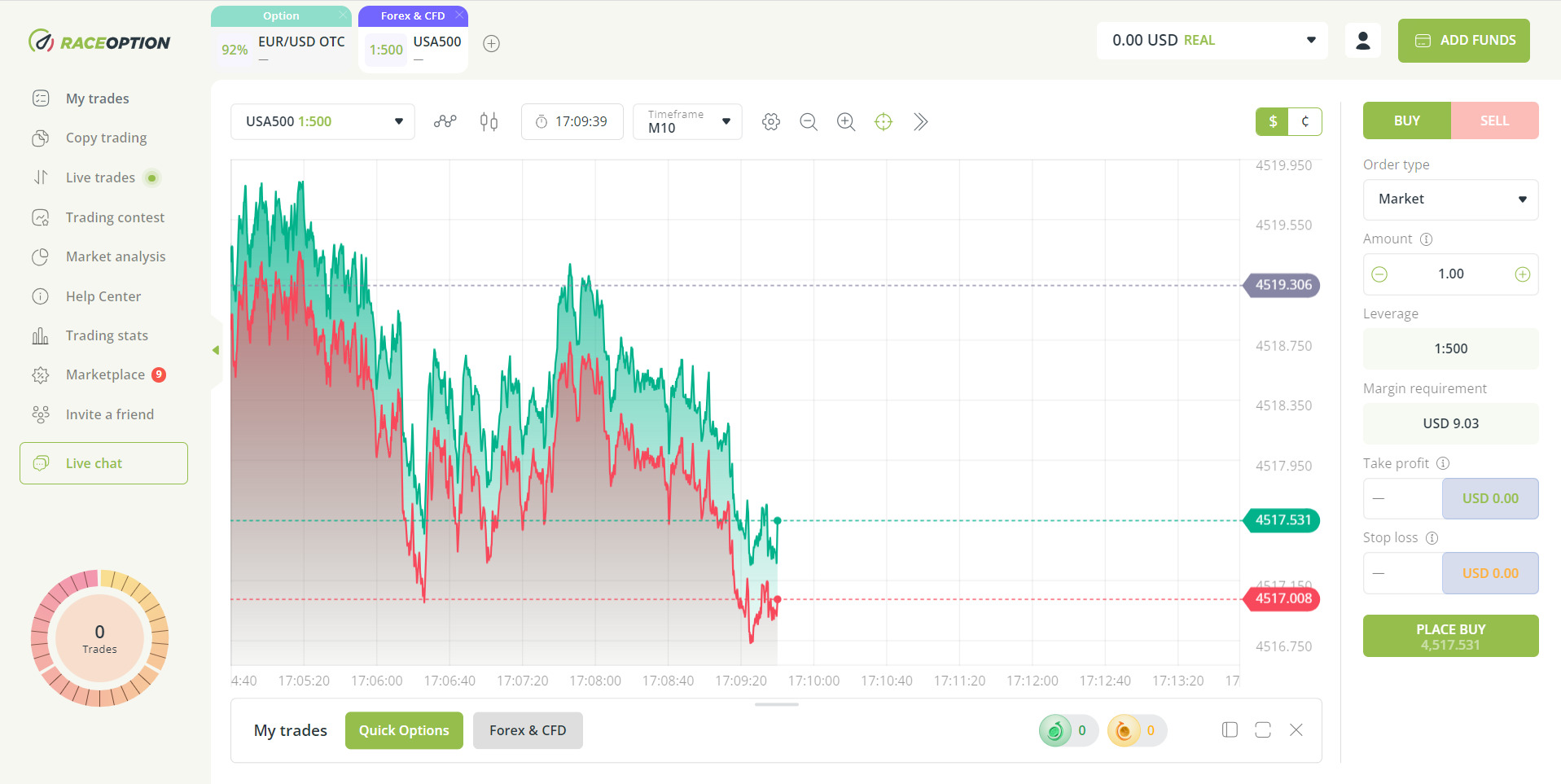This screenshot has height=784, width=1561.
Task: Zoom in the chart
Action: point(846,121)
